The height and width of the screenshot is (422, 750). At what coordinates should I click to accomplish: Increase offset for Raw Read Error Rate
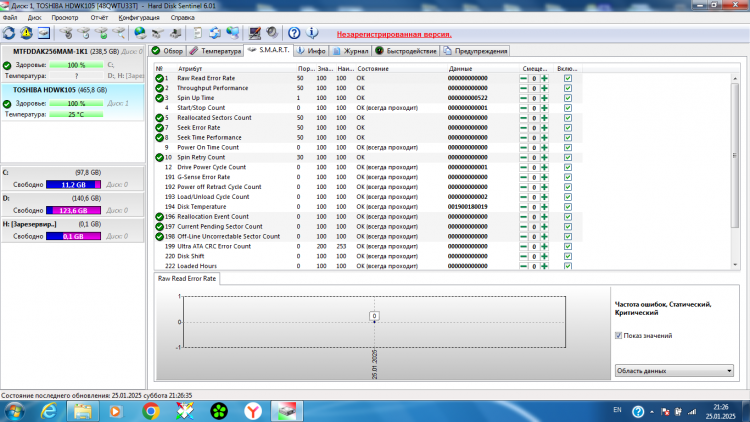click(x=544, y=78)
